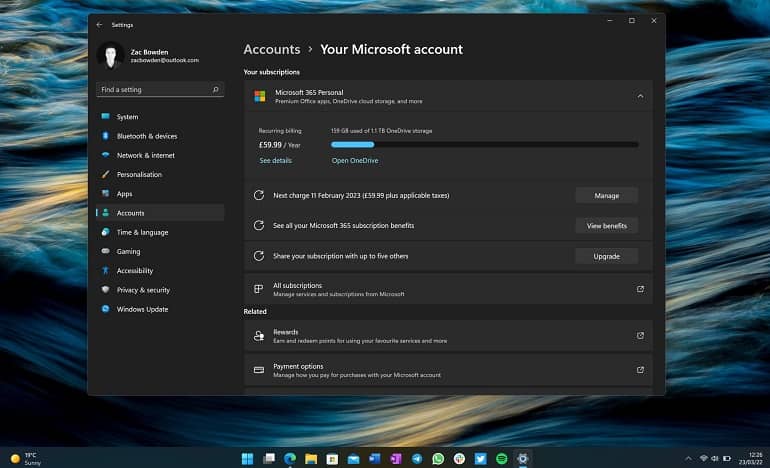Click the Payment options card icon
The width and height of the screenshot is (770, 468).
259,370
